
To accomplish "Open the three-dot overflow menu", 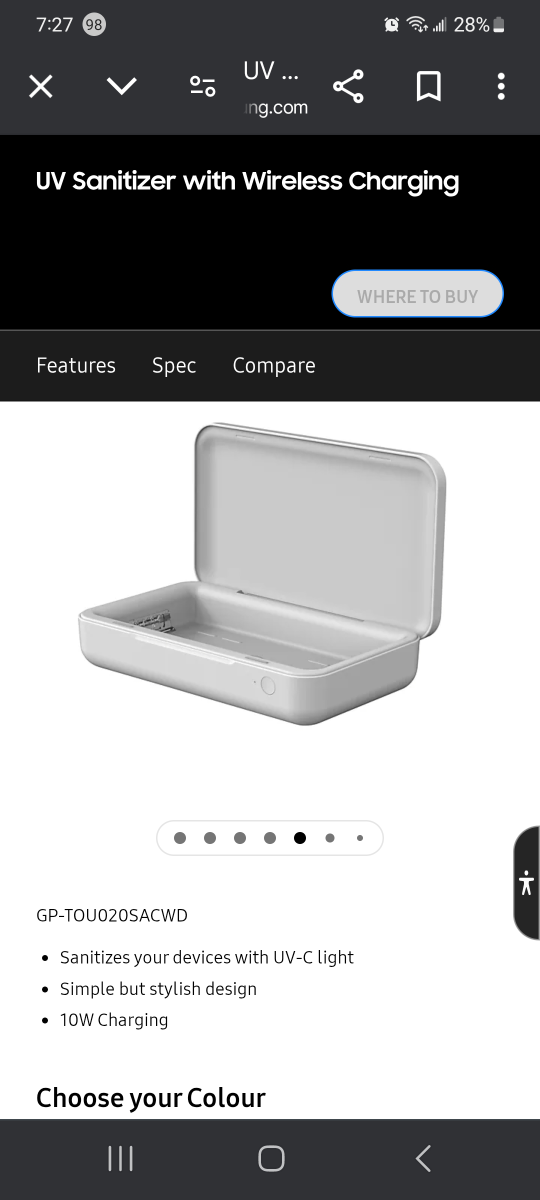I will 501,87.
